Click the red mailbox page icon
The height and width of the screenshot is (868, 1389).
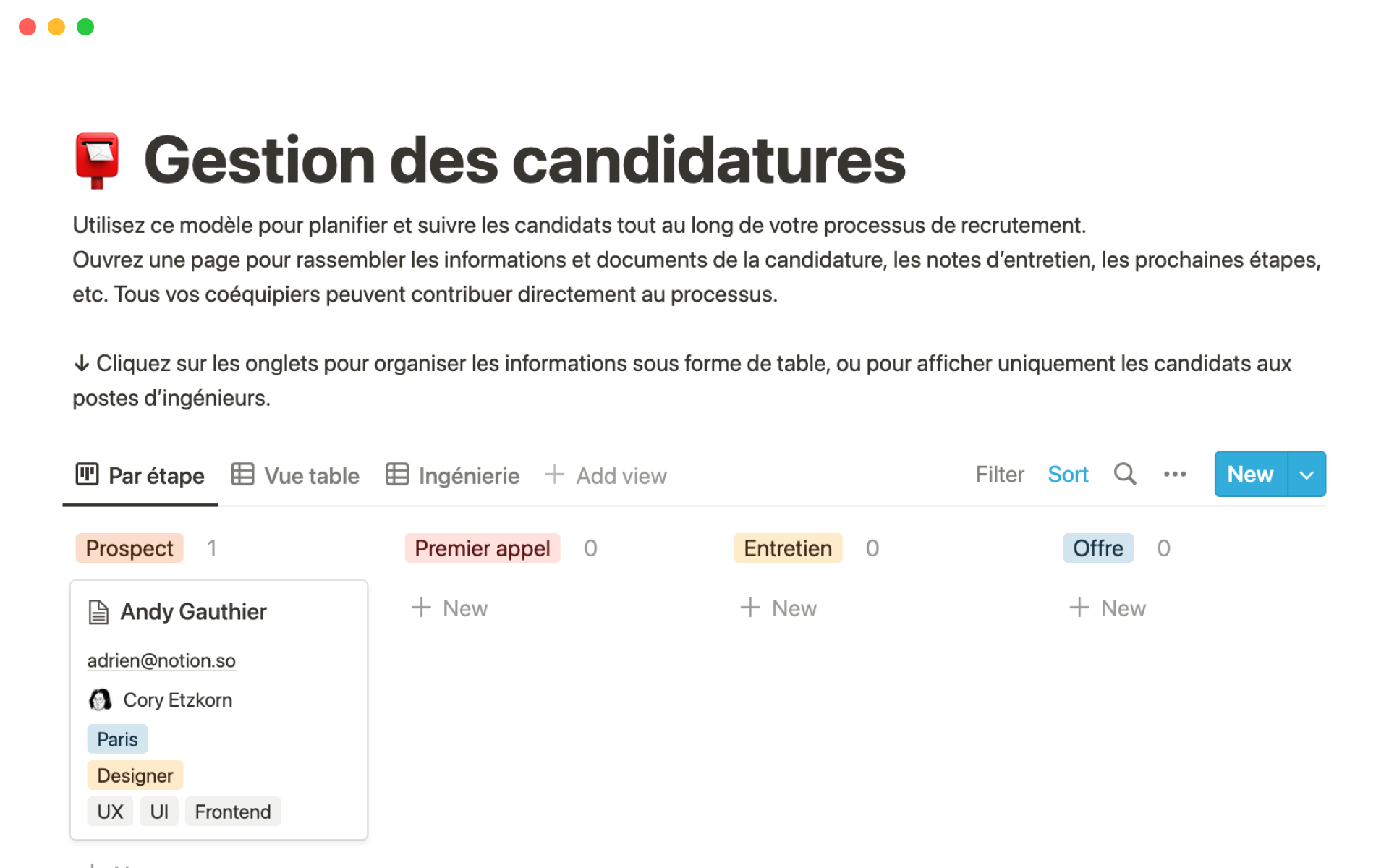pos(97,160)
